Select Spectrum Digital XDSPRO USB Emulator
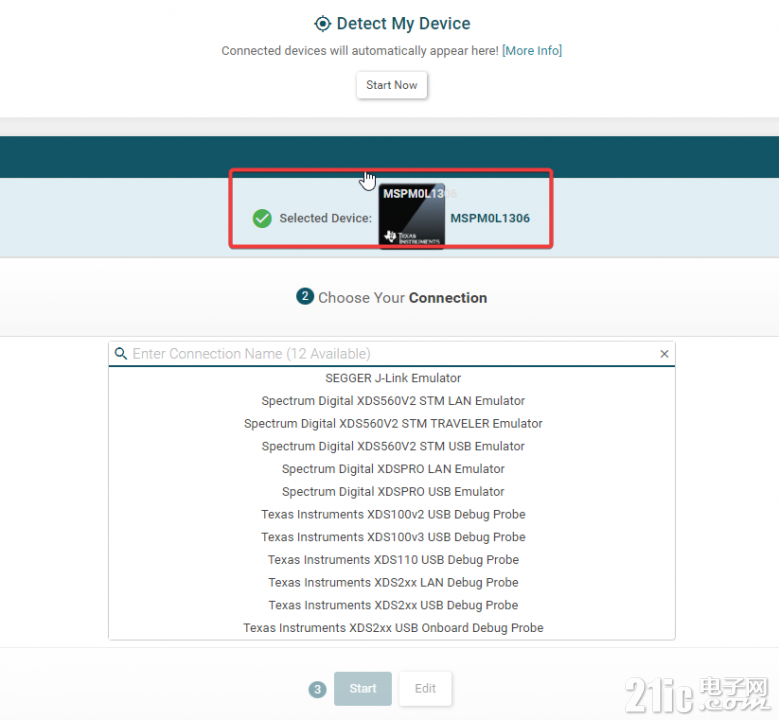This screenshot has height=720, width=779. coord(393,491)
